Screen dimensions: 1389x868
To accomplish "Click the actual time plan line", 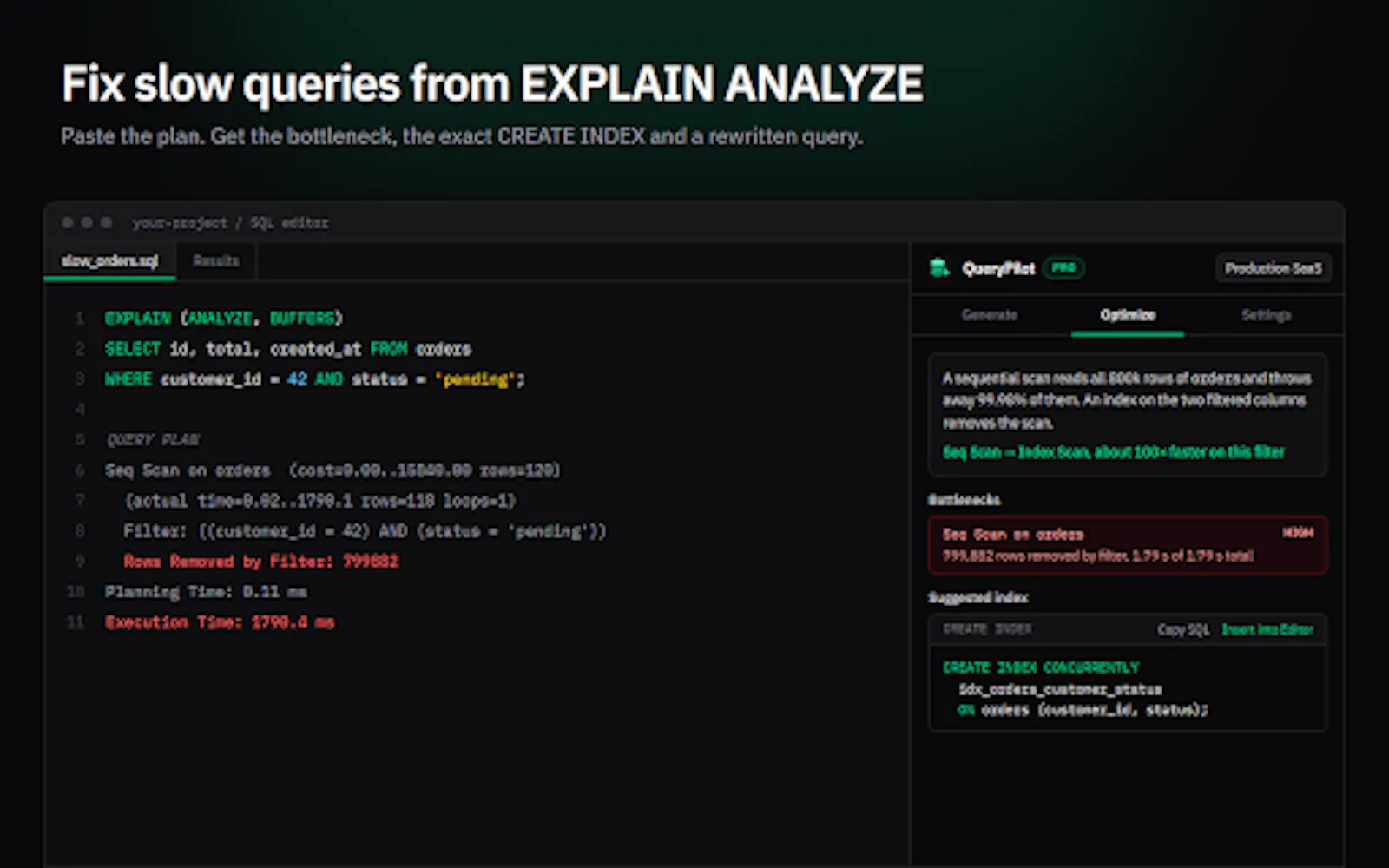I will pyautogui.click(x=320, y=501).
